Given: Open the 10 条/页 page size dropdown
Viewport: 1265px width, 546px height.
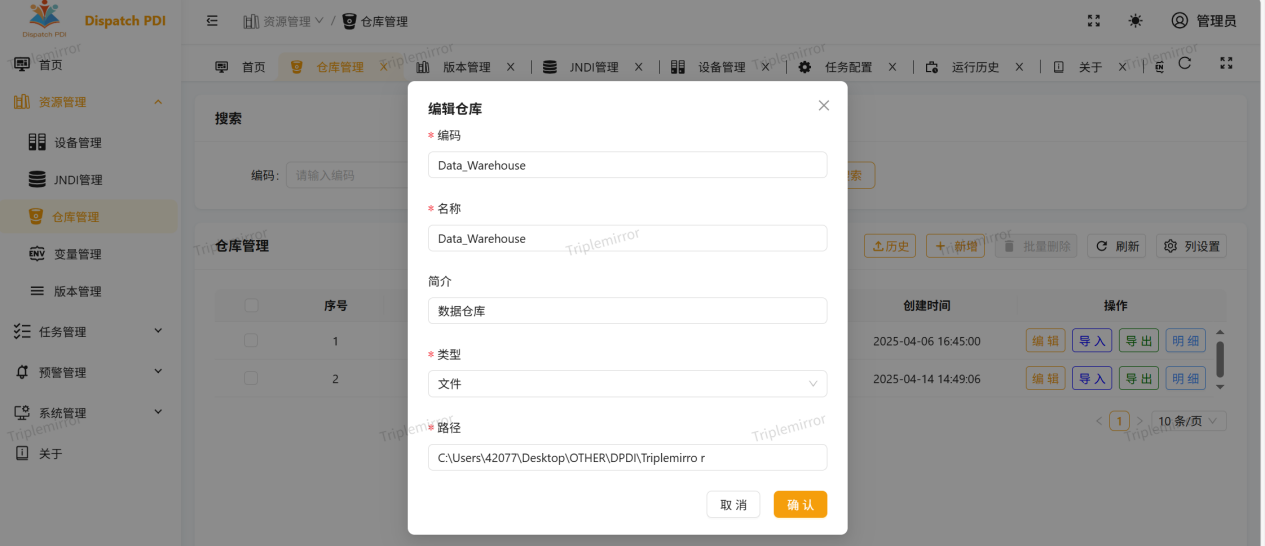Looking at the screenshot, I should 1189,421.
